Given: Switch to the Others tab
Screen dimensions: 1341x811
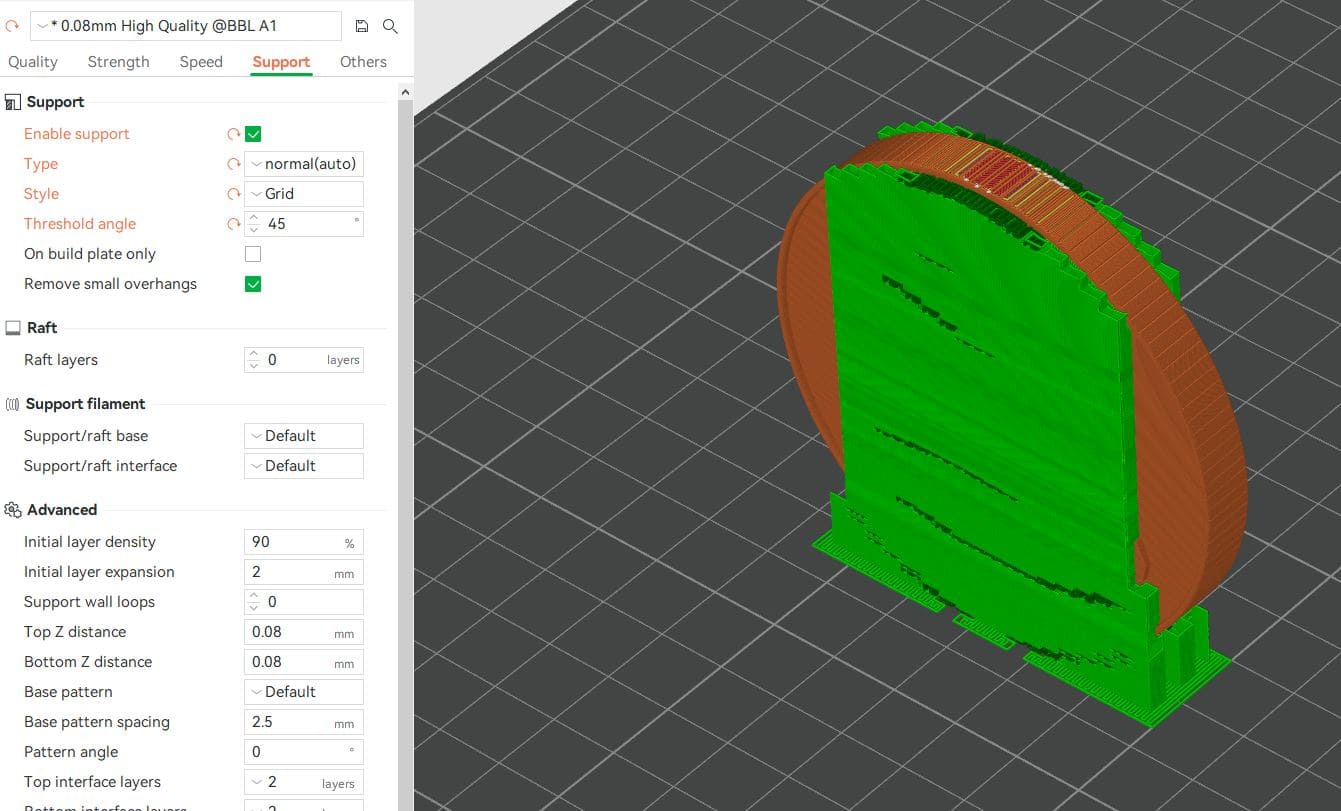Looking at the screenshot, I should (363, 62).
